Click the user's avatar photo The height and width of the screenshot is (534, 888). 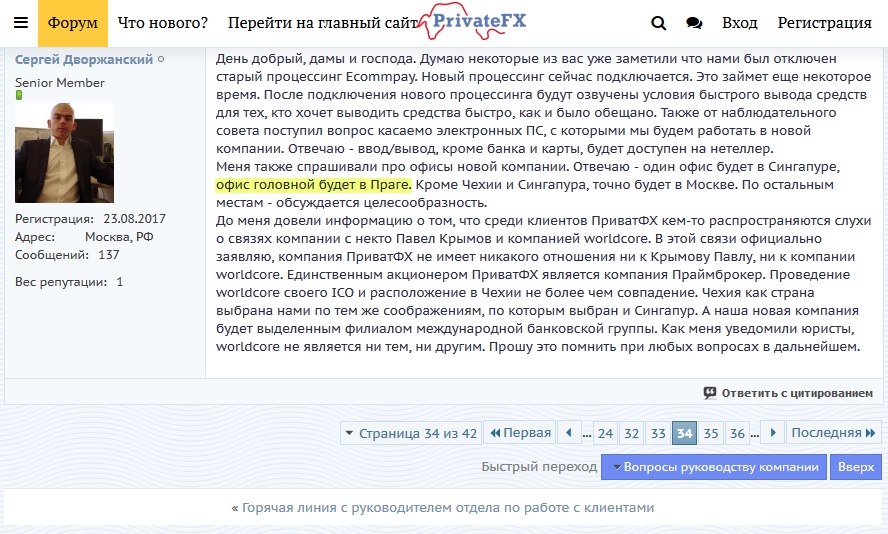(65, 153)
